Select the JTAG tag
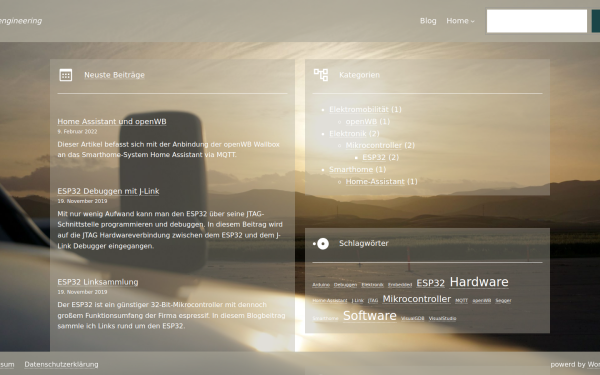 tap(373, 301)
